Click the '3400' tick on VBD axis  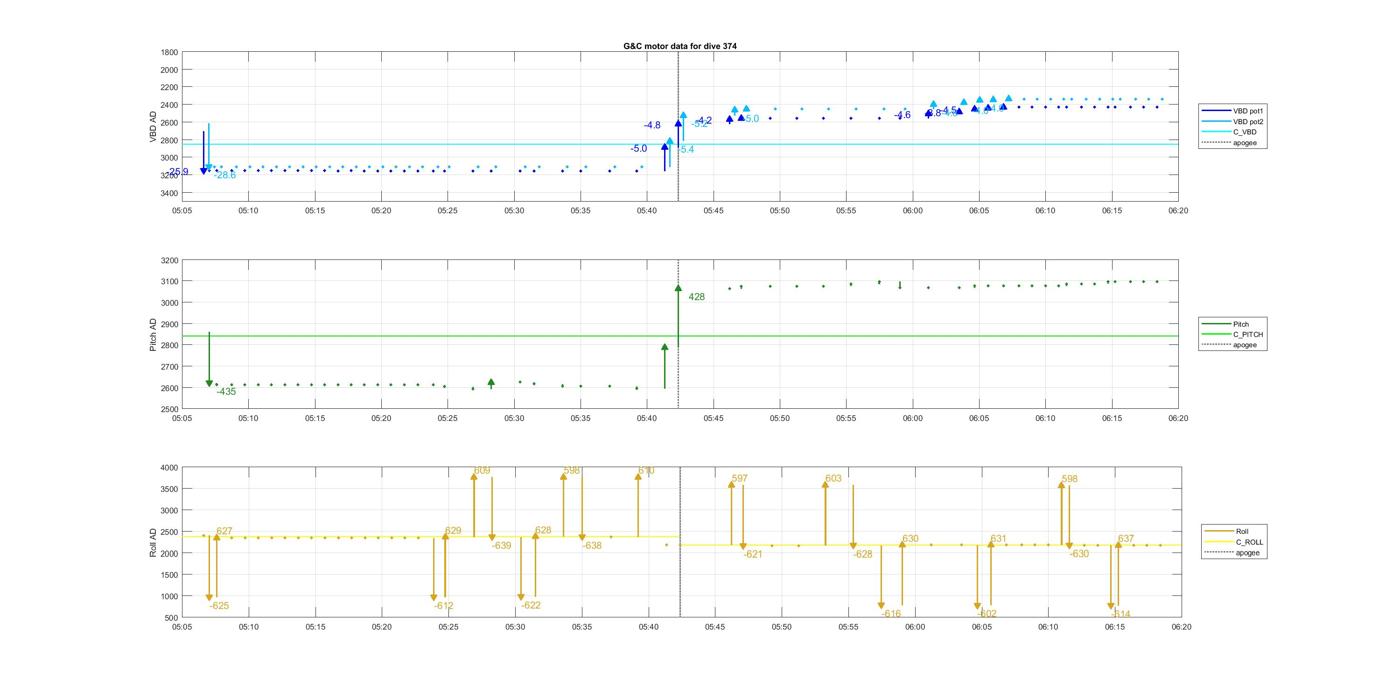169,192
